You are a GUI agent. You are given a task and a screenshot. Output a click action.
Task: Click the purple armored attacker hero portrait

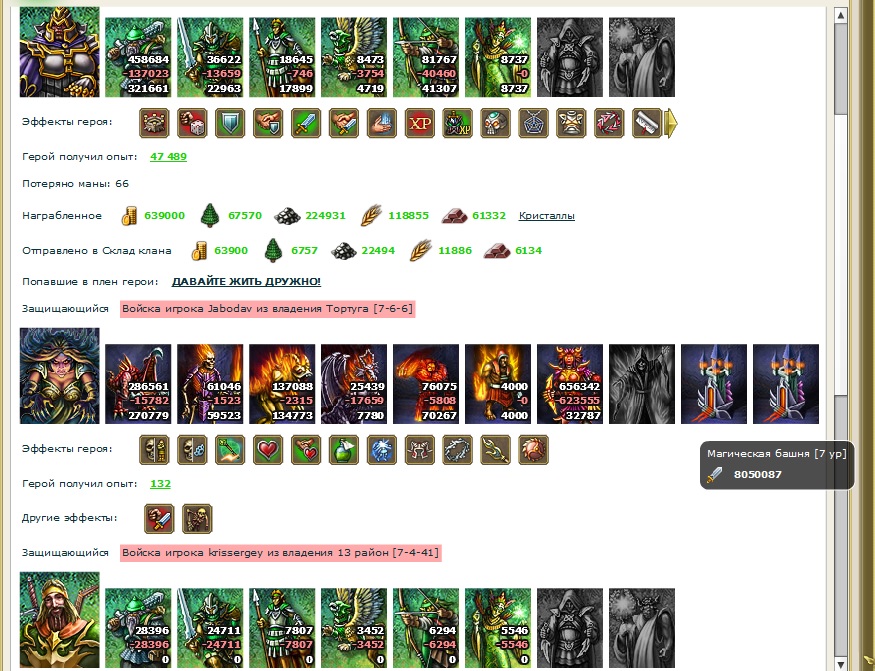pyautogui.click(x=60, y=52)
